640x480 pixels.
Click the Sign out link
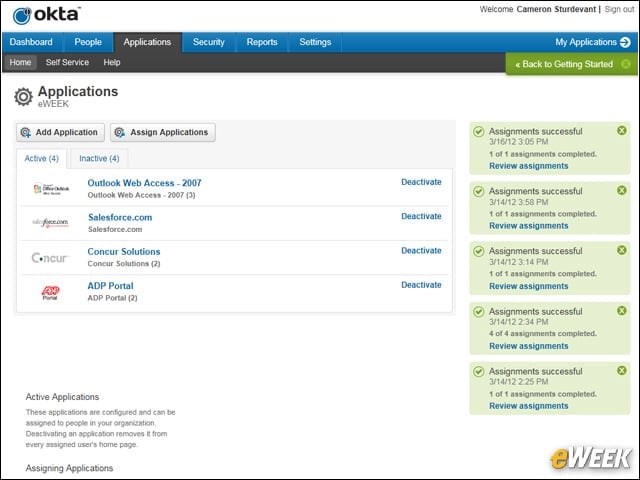click(619, 9)
